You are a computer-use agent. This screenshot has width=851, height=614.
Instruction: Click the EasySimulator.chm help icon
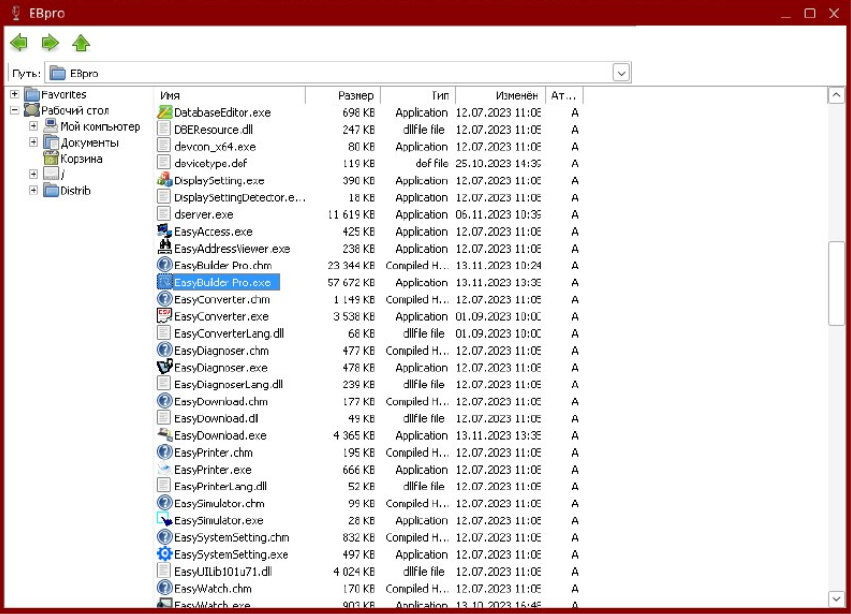coord(164,503)
